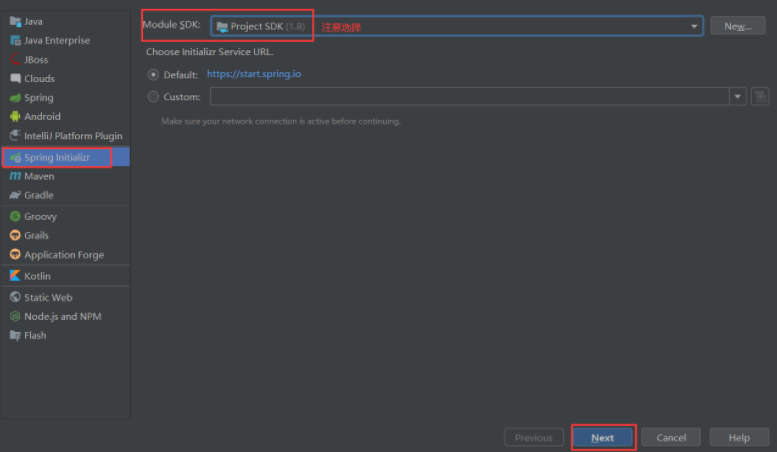Image resolution: width=777 pixels, height=452 pixels.
Task: Click the Static Web text label
Action: tap(48, 297)
